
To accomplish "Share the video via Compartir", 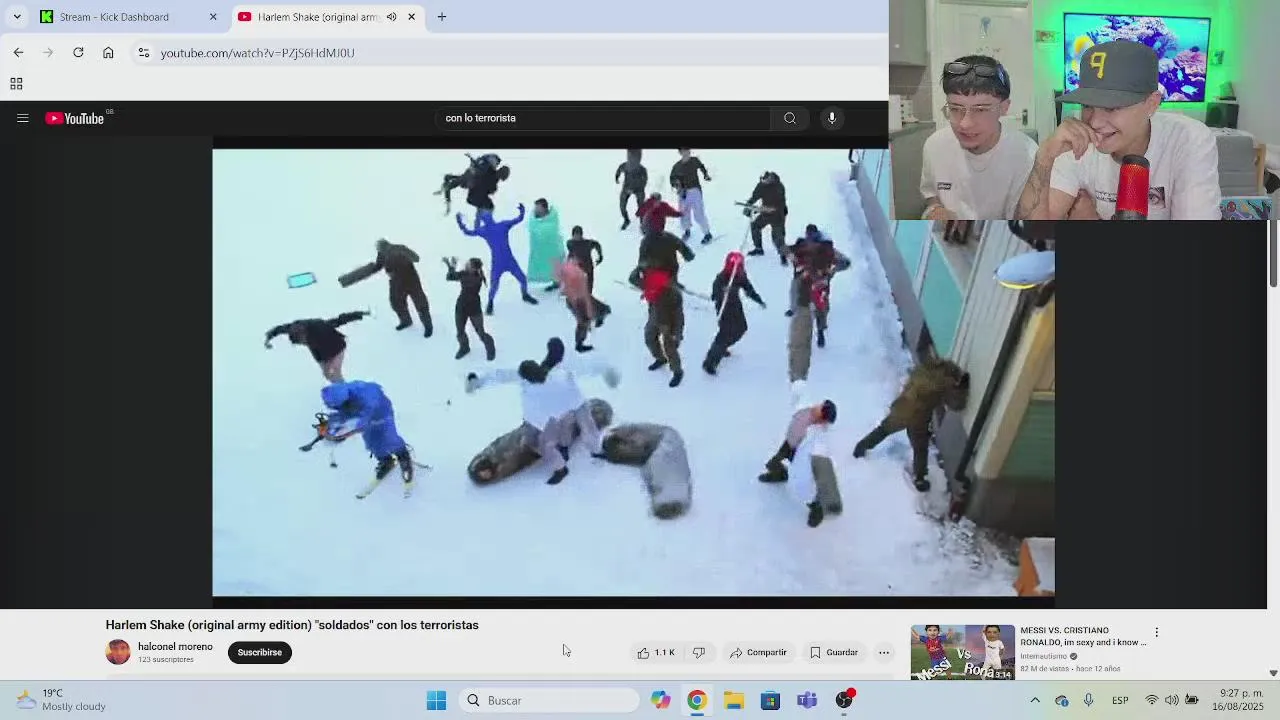I will click(758, 652).
